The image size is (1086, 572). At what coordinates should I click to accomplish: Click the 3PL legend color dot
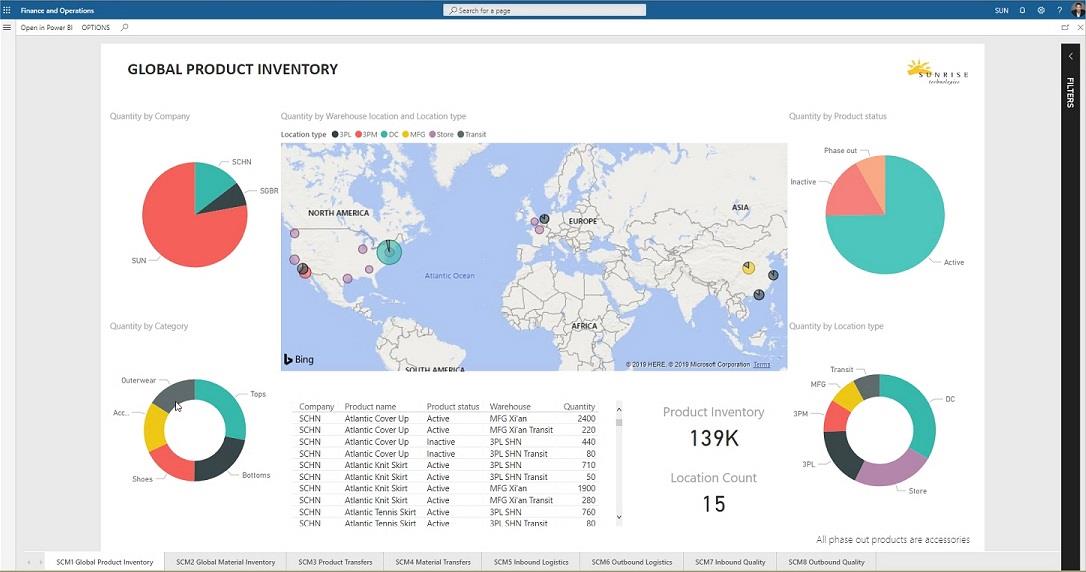click(335, 134)
